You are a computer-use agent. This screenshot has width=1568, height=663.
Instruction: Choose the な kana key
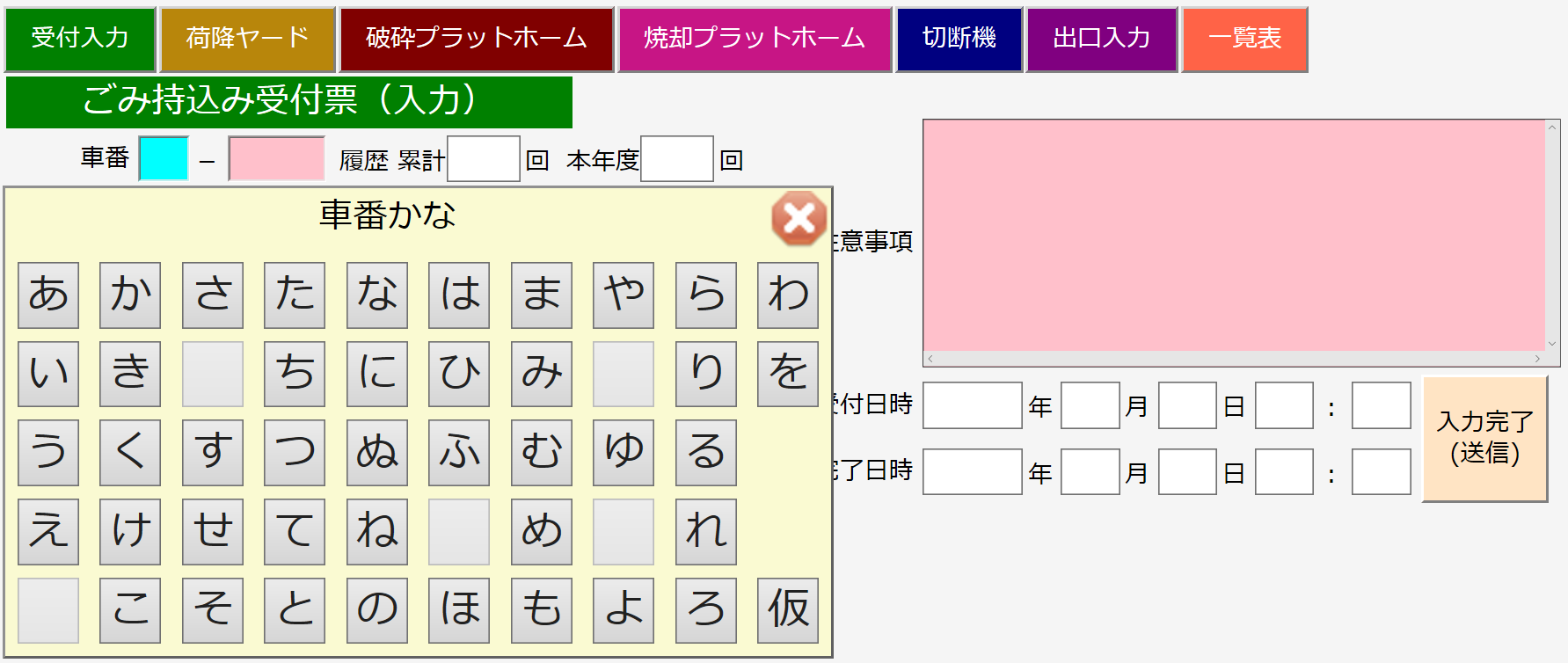(377, 295)
